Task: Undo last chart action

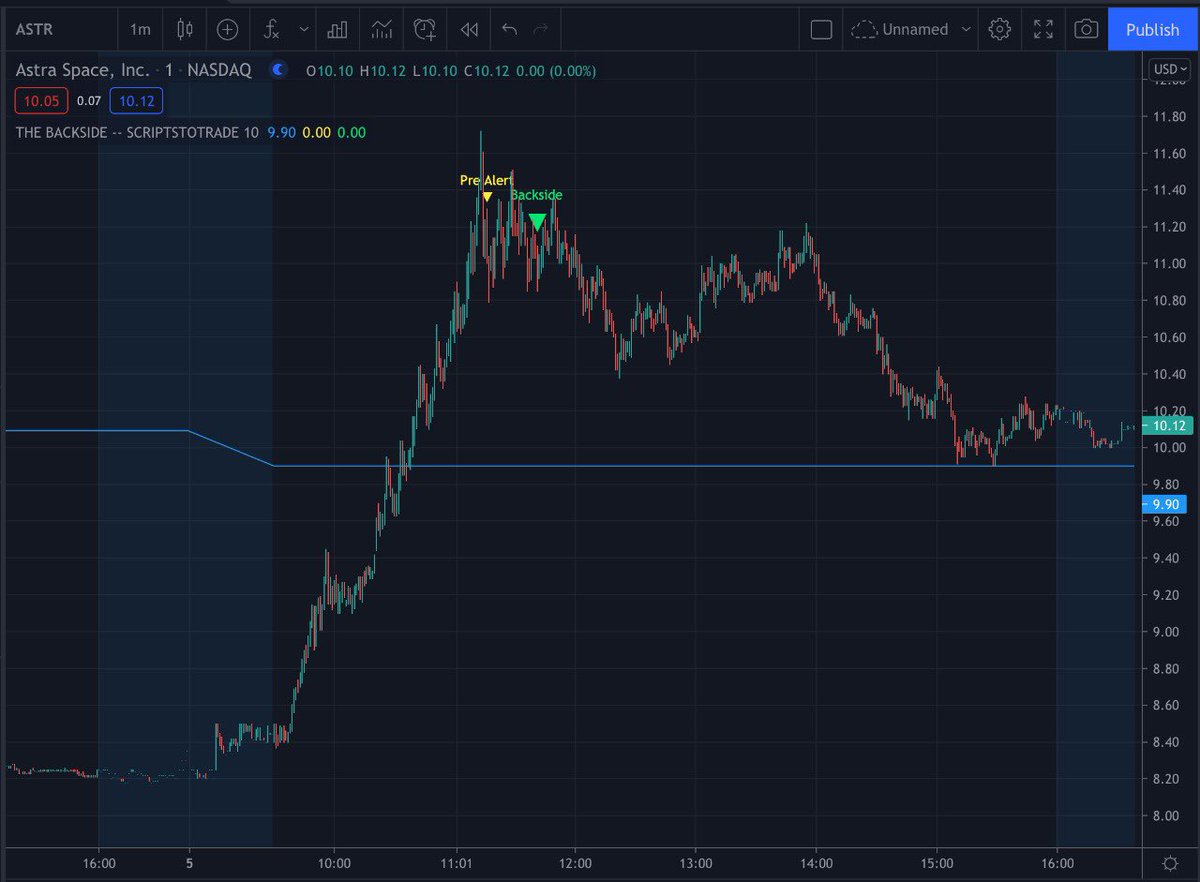Action: 509,29
